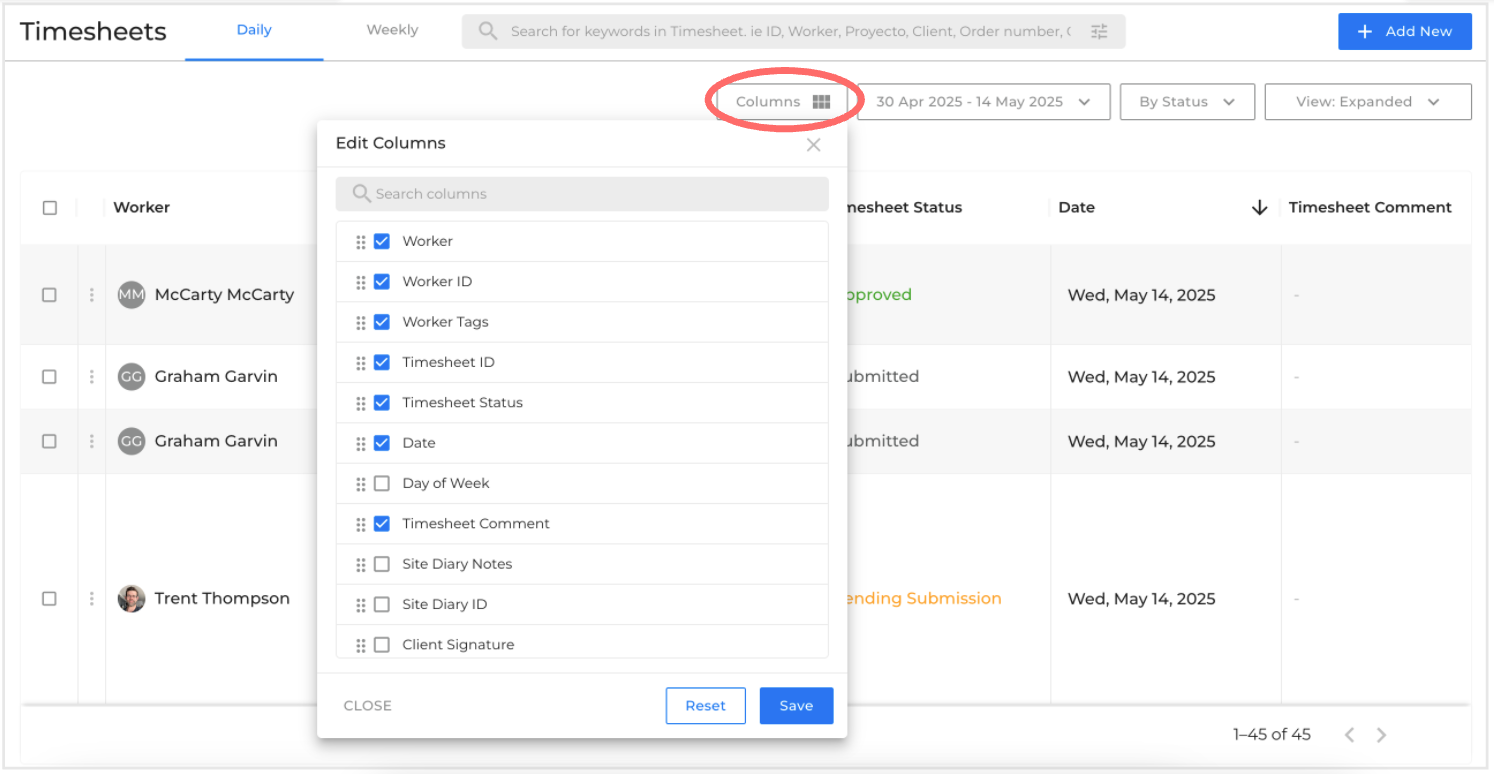
Task: Click the 1–45 of 45 pagination text
Action: (1272, 735)
